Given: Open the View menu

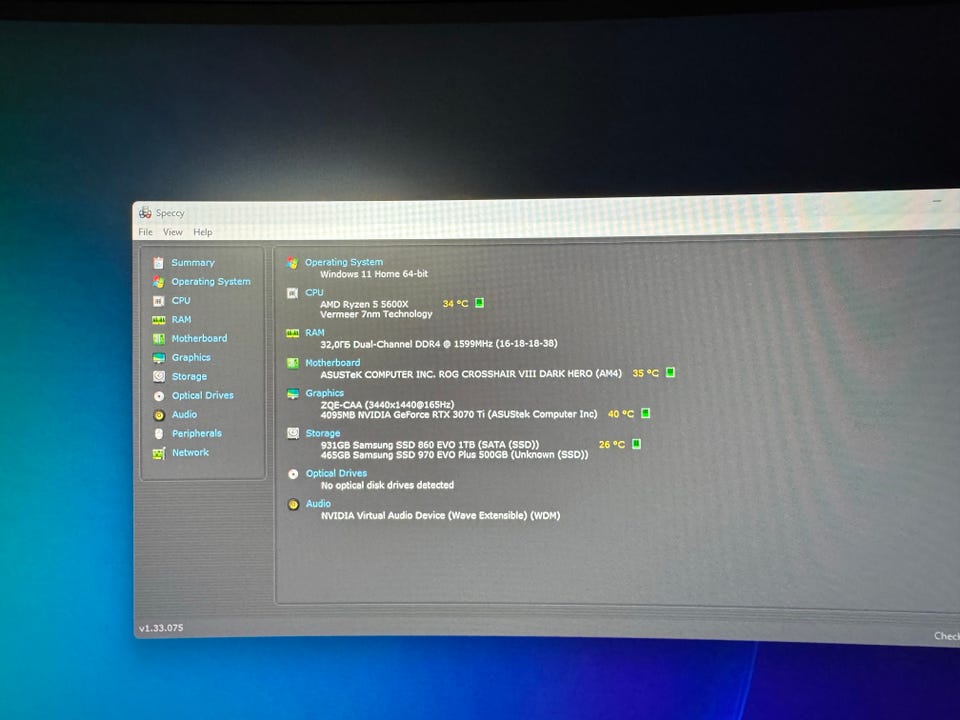Looking at the screenshot, I should click(173, 232).
